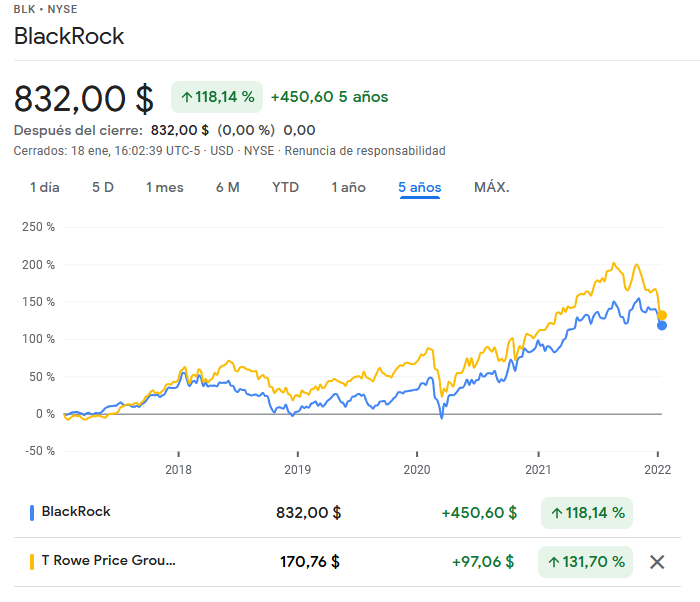The width and height of the screenshot is (700, 602).
Task: Select the 1 año range tab
Action: coord(349,187)
